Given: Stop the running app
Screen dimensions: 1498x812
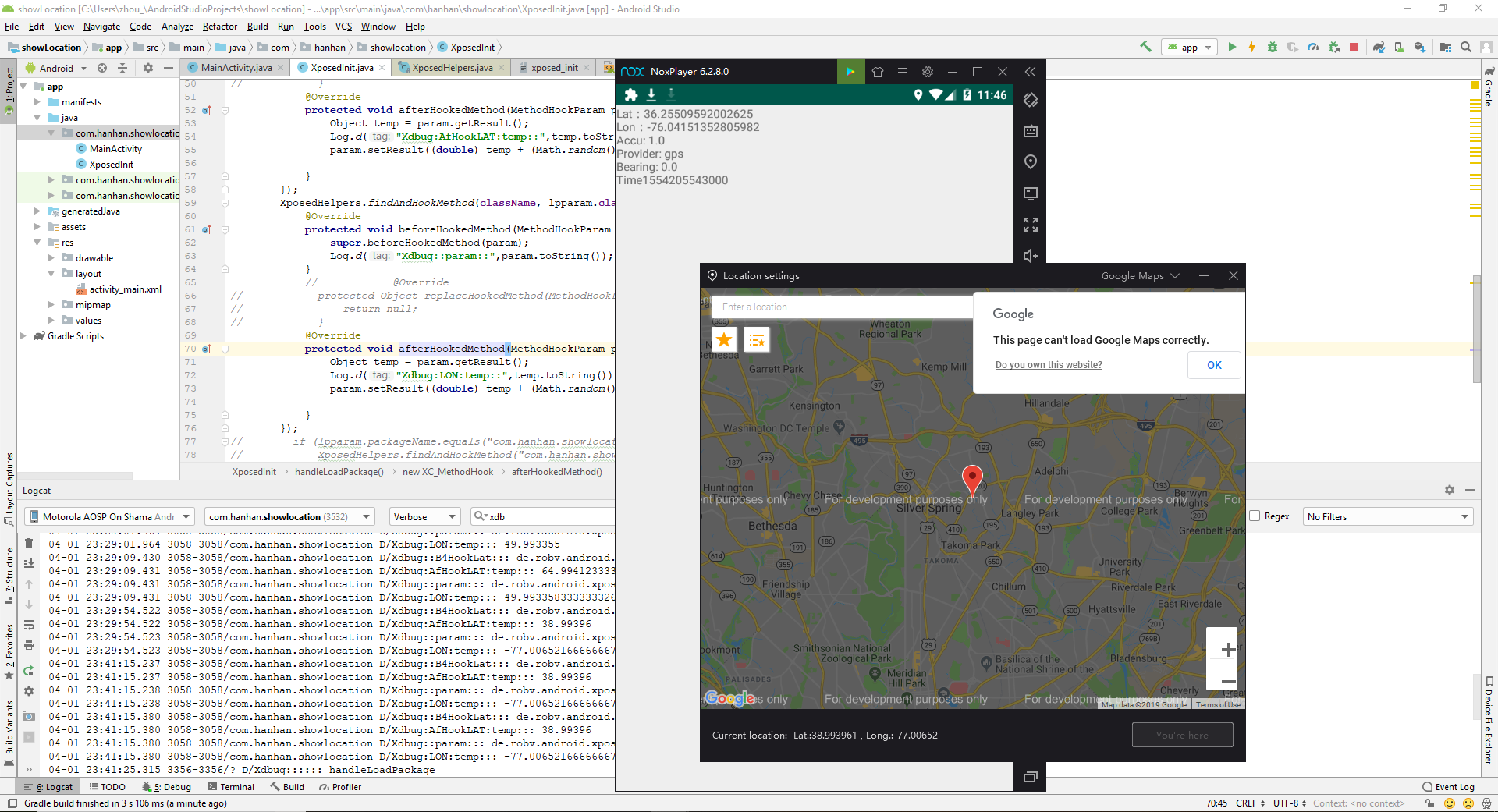Looking at the screenshot, I should (1354, 47).
